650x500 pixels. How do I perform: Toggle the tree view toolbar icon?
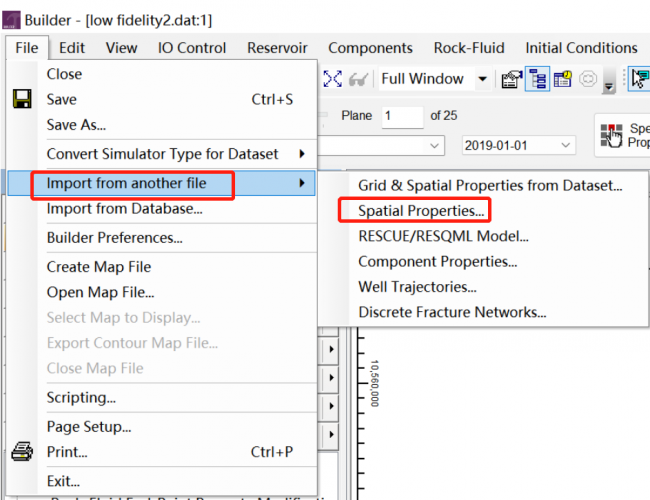coord(537,79)
